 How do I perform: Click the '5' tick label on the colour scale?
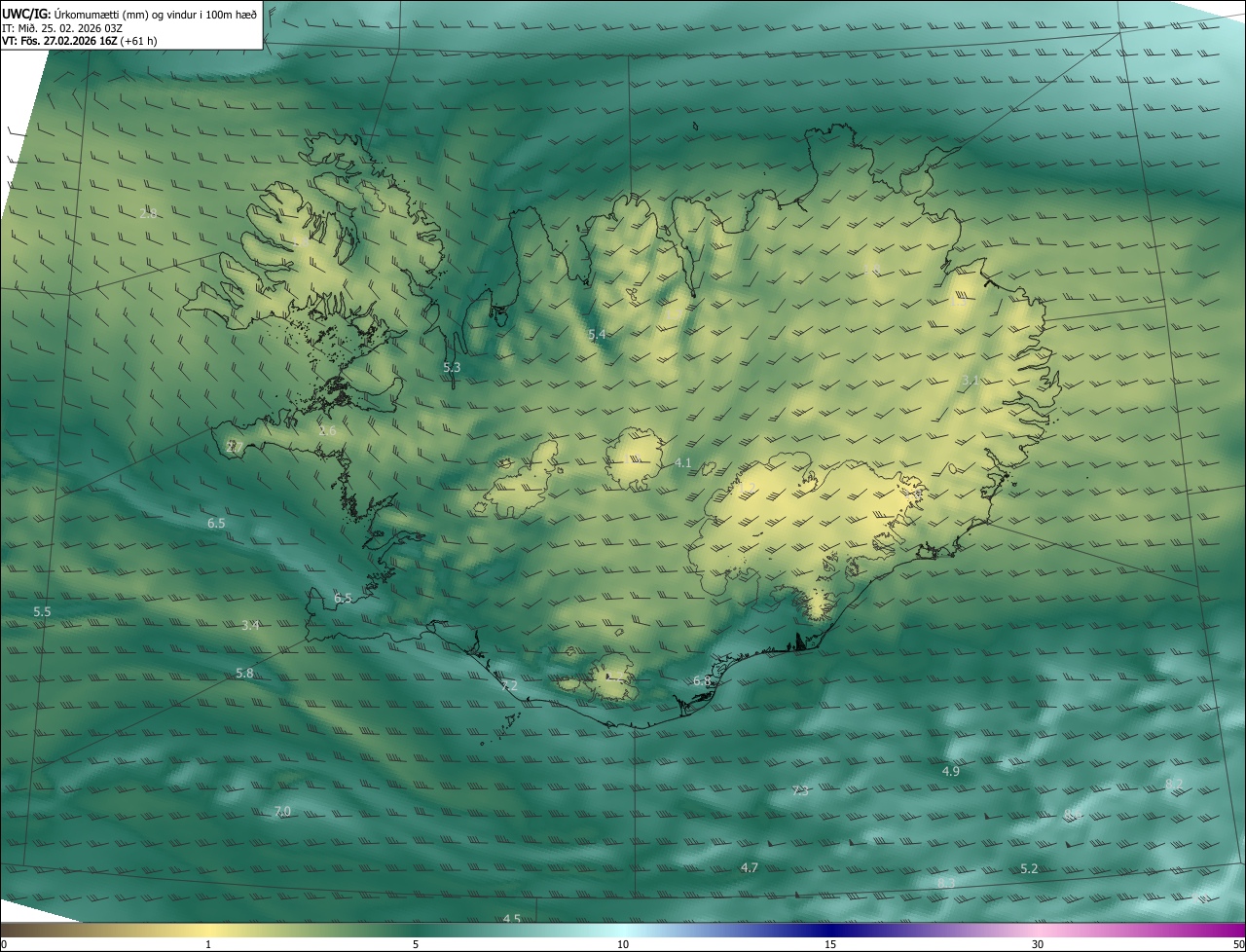click(416, 944)
